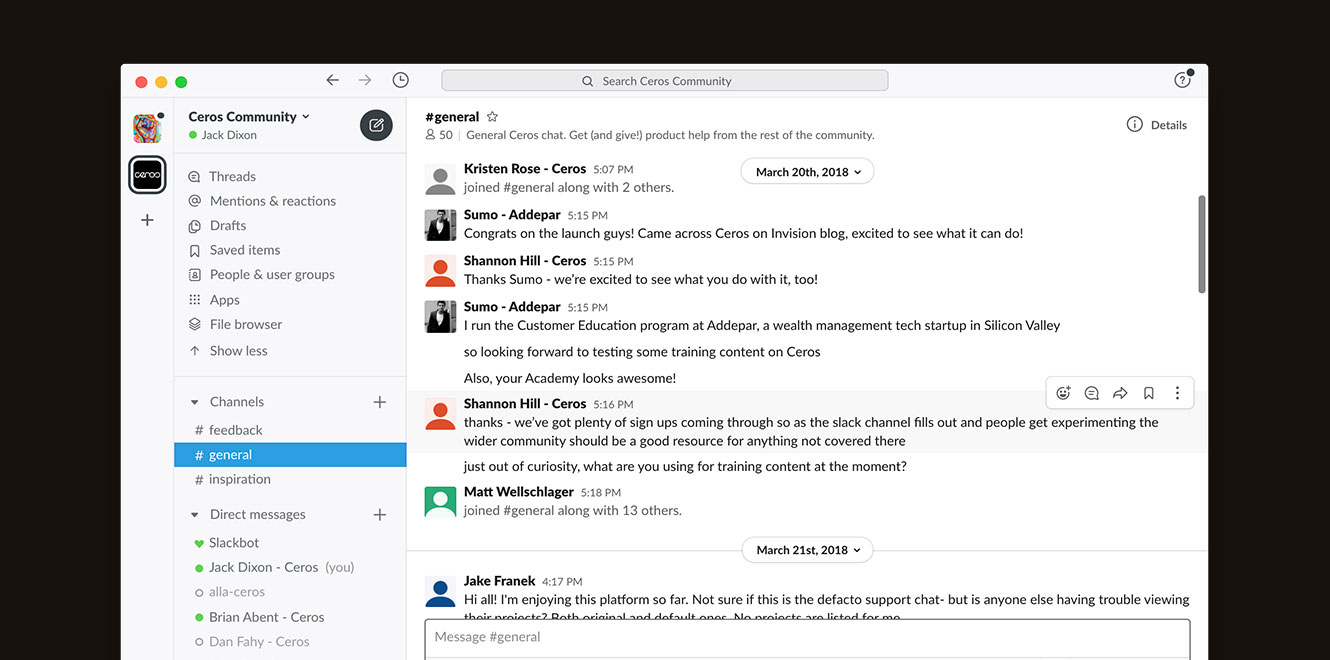Click the #general channel title

452,117
